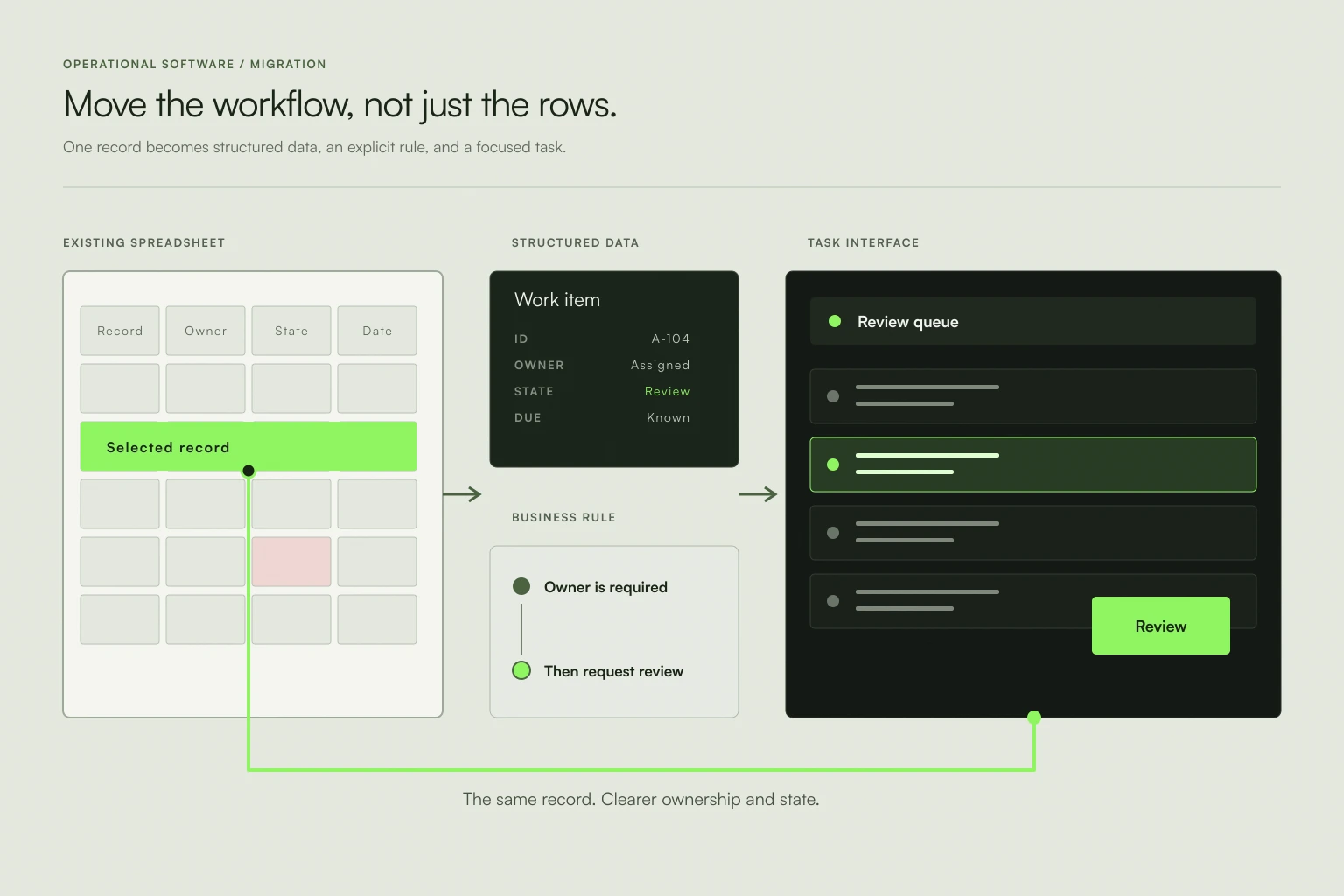This screenshot has width=1344, height=896.
Task: Click the bright green circle beside "Then request review"
Action: point(521,670)
